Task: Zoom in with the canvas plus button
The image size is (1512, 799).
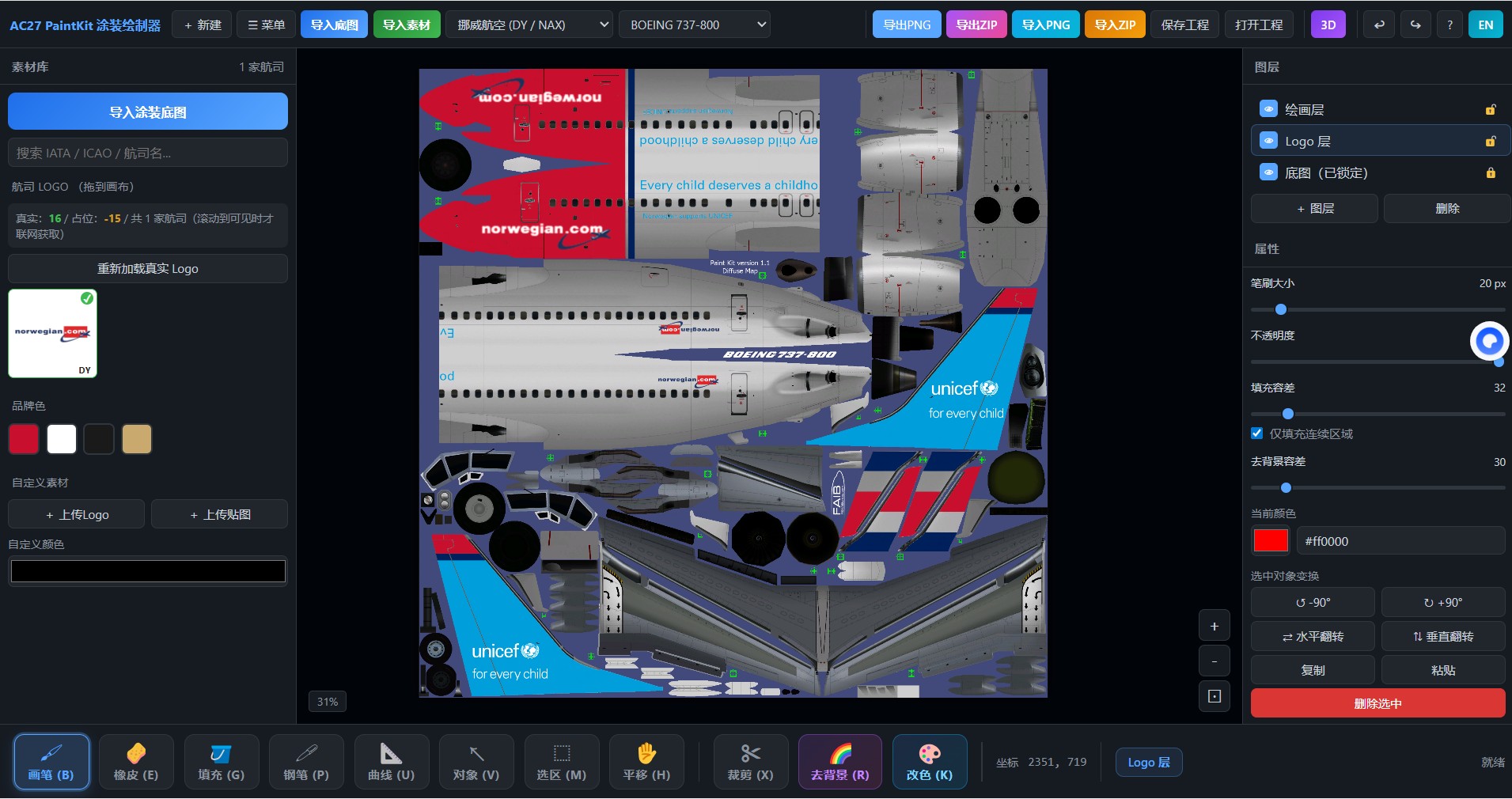Action: (1215, 627)
